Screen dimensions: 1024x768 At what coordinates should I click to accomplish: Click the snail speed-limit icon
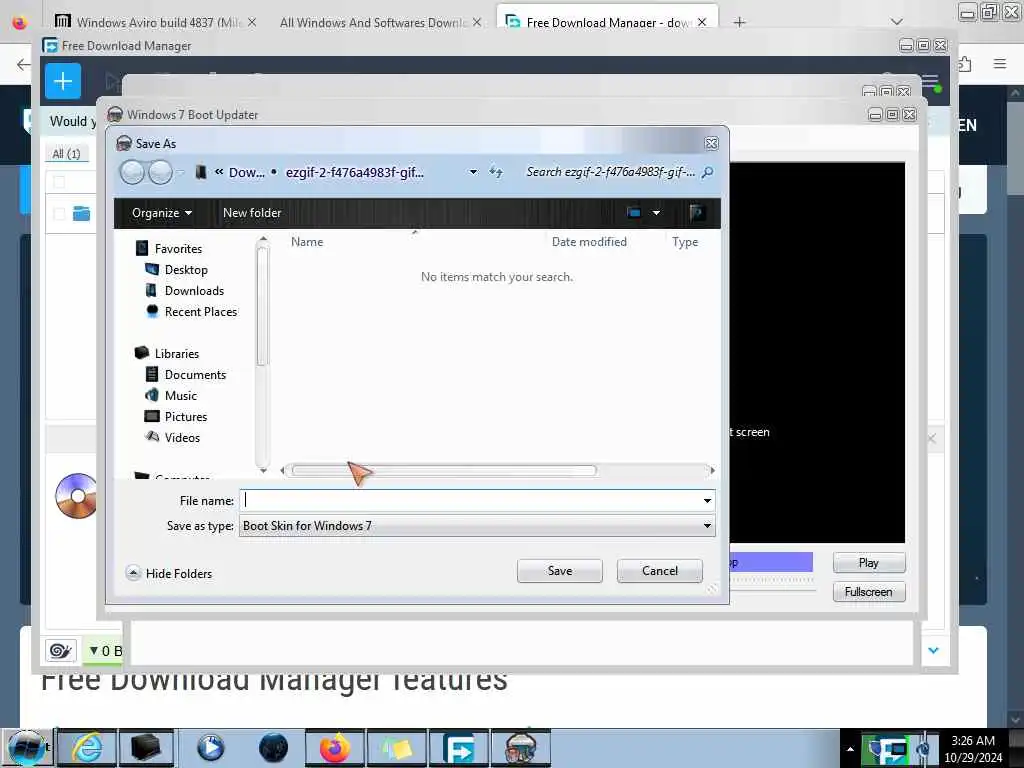pyautogui.click(x=61, y=650)
